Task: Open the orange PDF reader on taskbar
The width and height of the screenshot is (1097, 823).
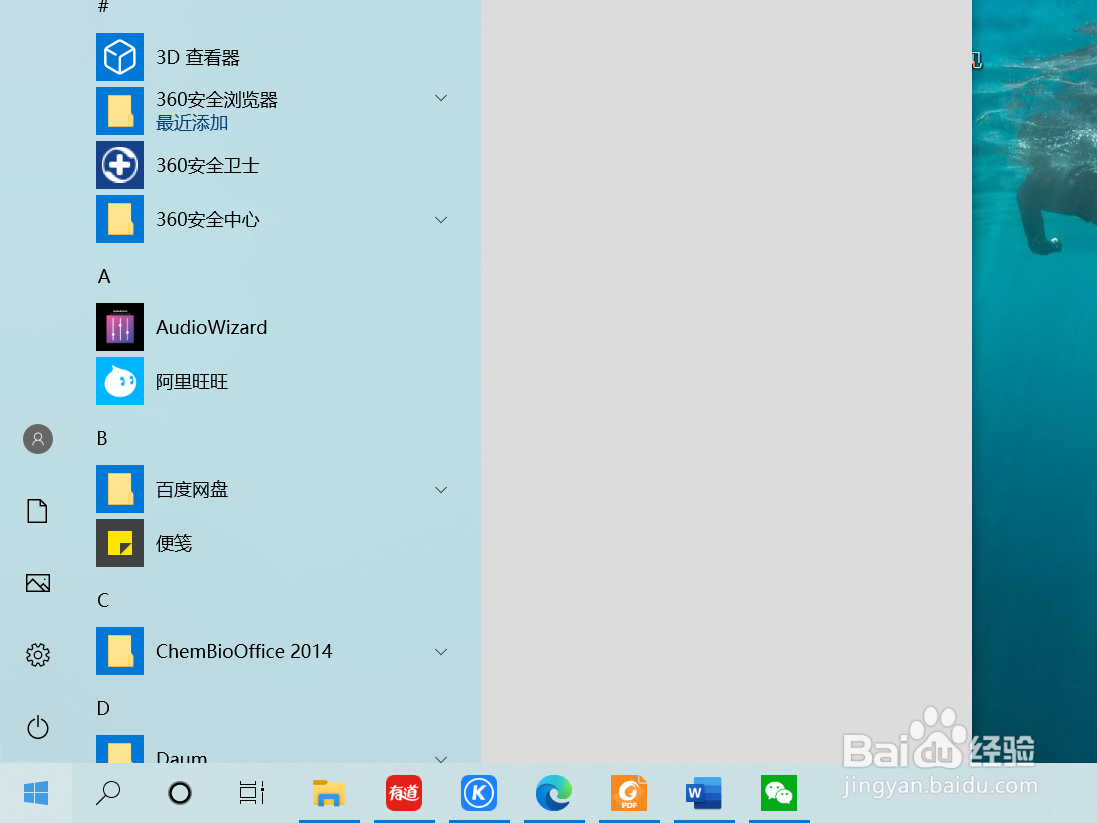Action: point(628,793)
